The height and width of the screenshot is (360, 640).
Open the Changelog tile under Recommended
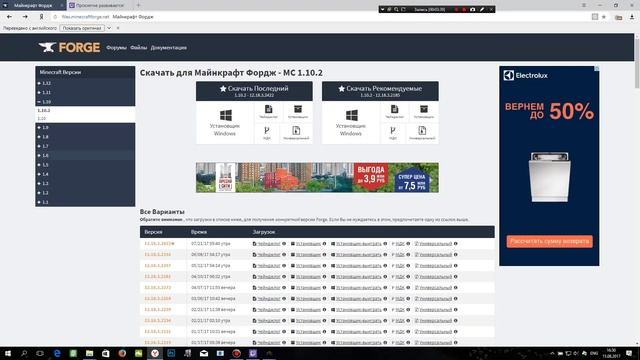(x=394, y=111)
